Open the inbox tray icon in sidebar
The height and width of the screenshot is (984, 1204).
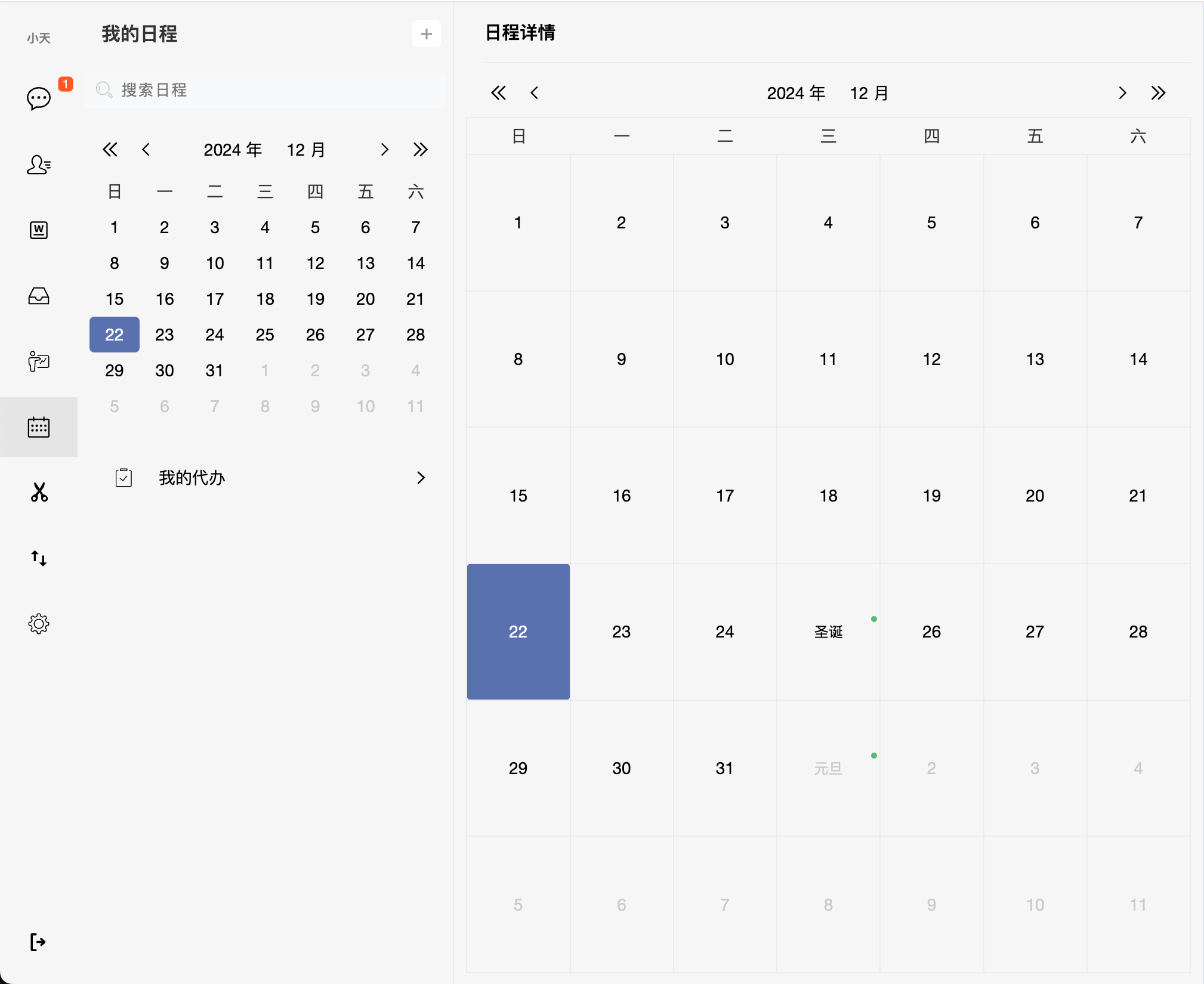click(39, 296)
